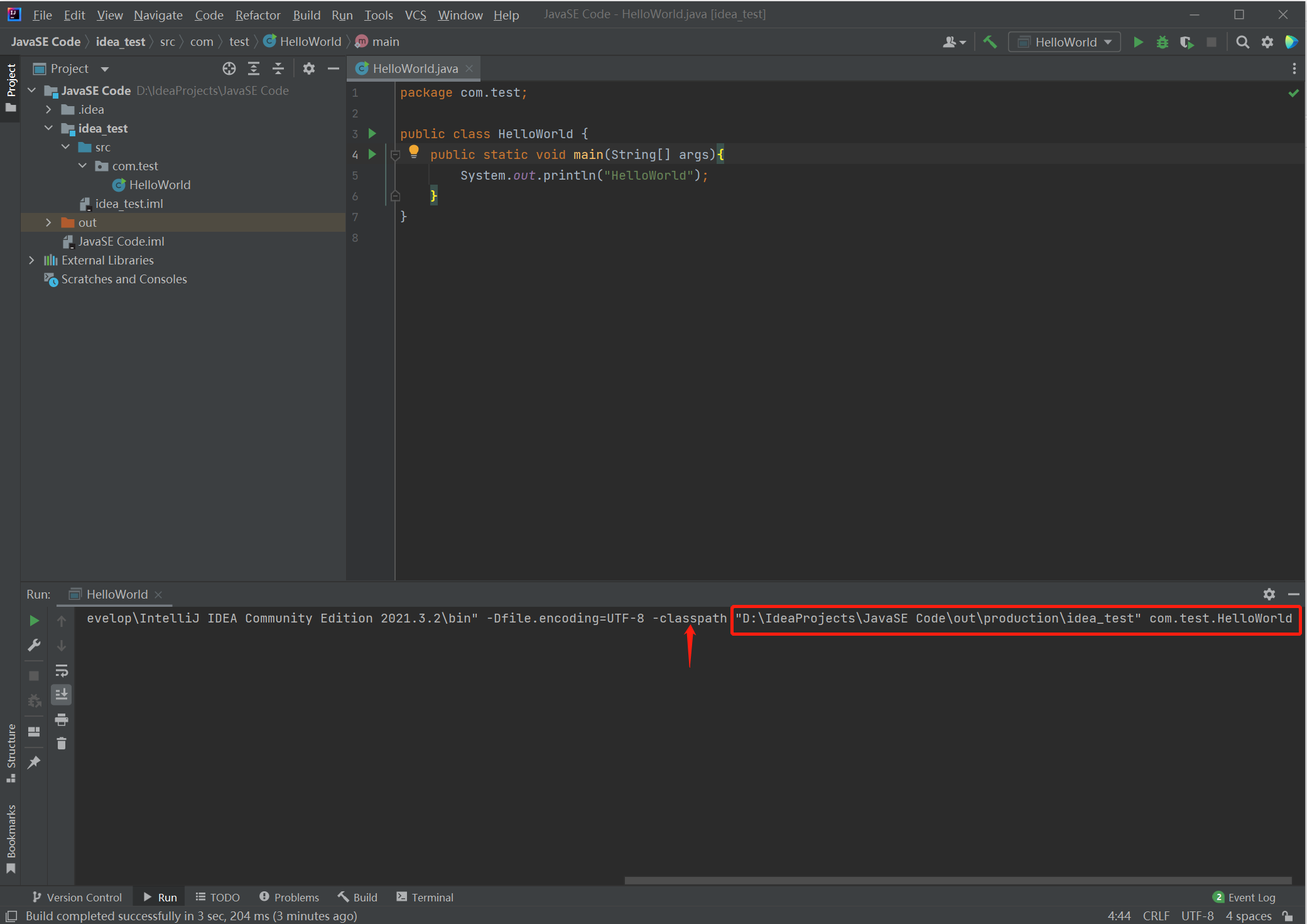Viewport: 1307px width, 924px height.
Task: Pin the Run tab with the pin icon
Action: click(x=34, y=762)
